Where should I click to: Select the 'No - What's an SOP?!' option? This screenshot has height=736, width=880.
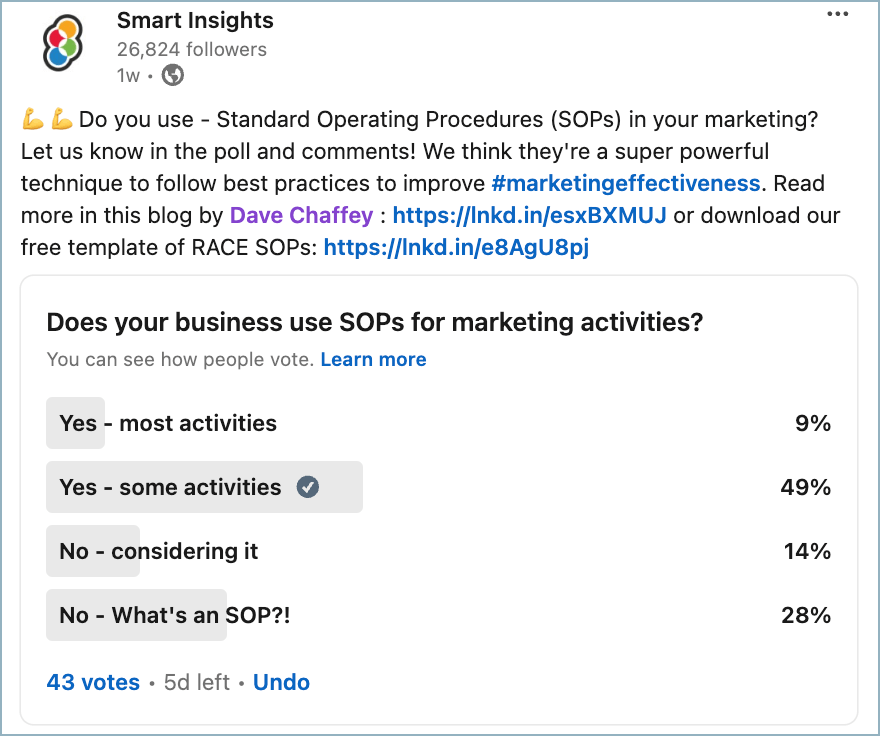175,615
